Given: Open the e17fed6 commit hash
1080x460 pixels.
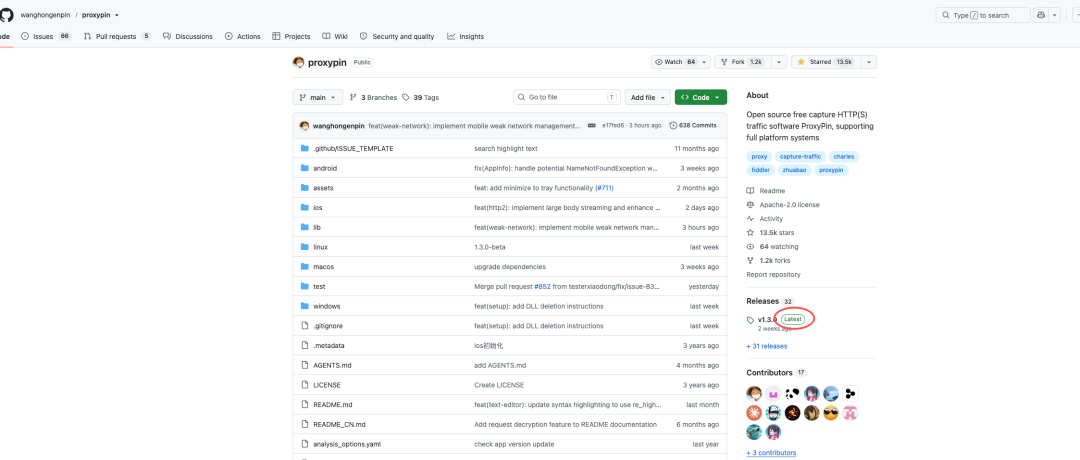Looking at the screenshot, I should [x=613, y=126].
